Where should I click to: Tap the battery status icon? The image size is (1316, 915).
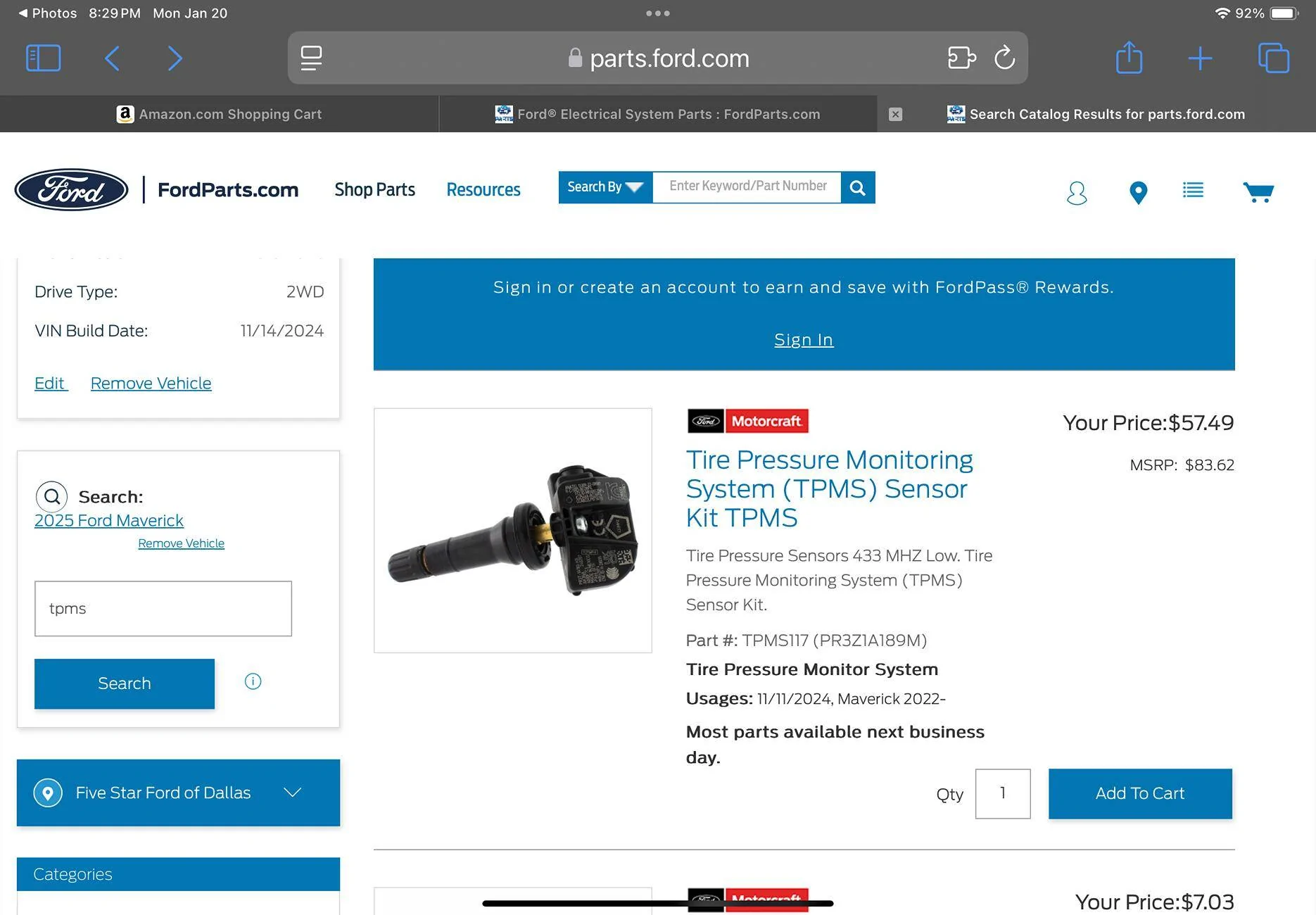pyautogui.click(x=1284, y=13)
